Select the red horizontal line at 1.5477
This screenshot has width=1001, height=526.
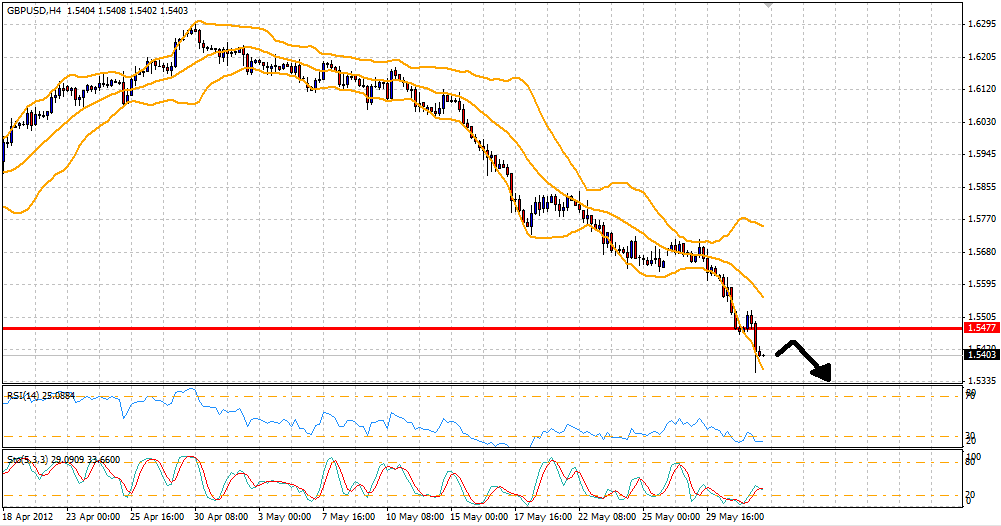point(482,328)
